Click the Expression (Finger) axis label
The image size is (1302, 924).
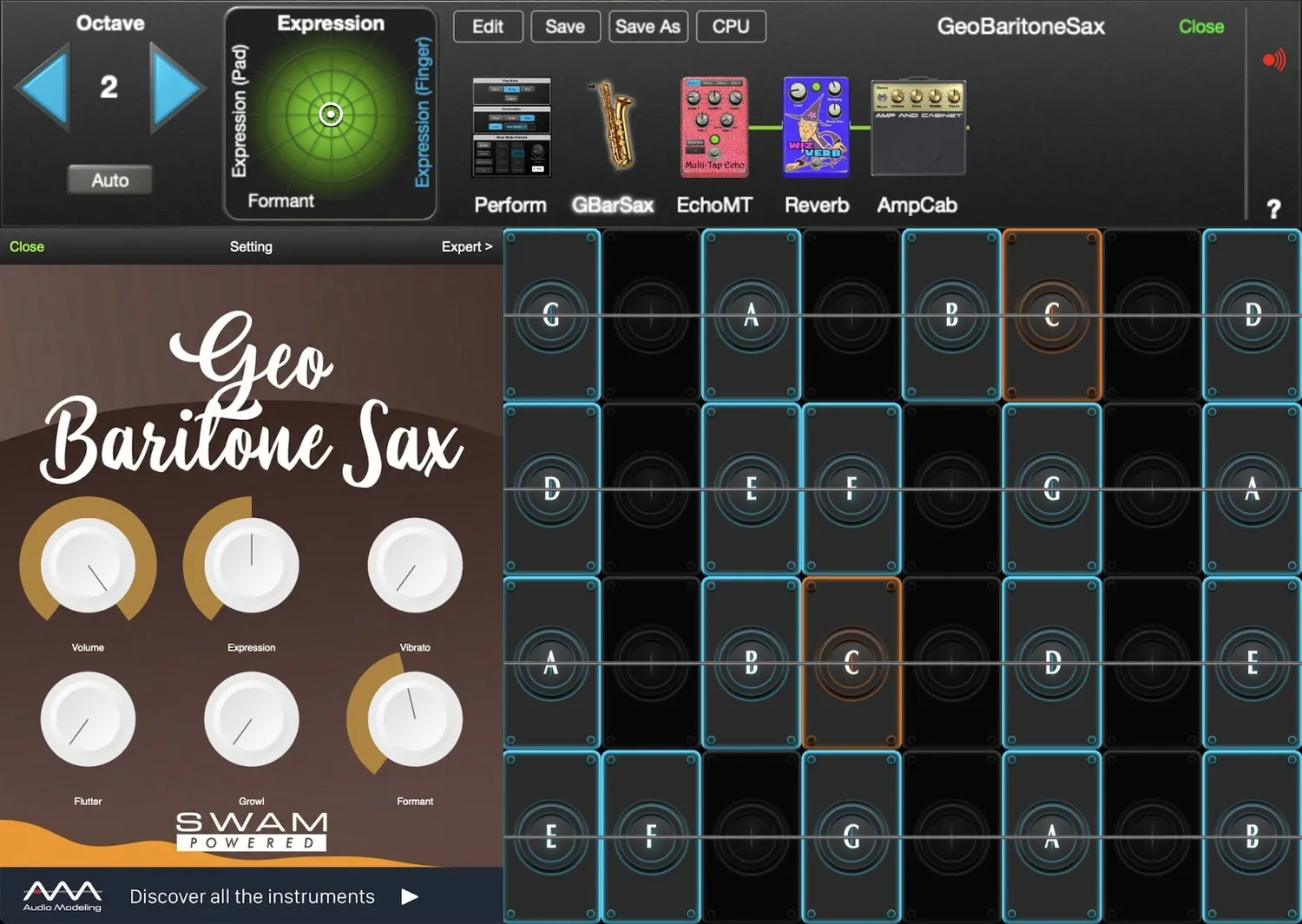[x=423, y=112]
